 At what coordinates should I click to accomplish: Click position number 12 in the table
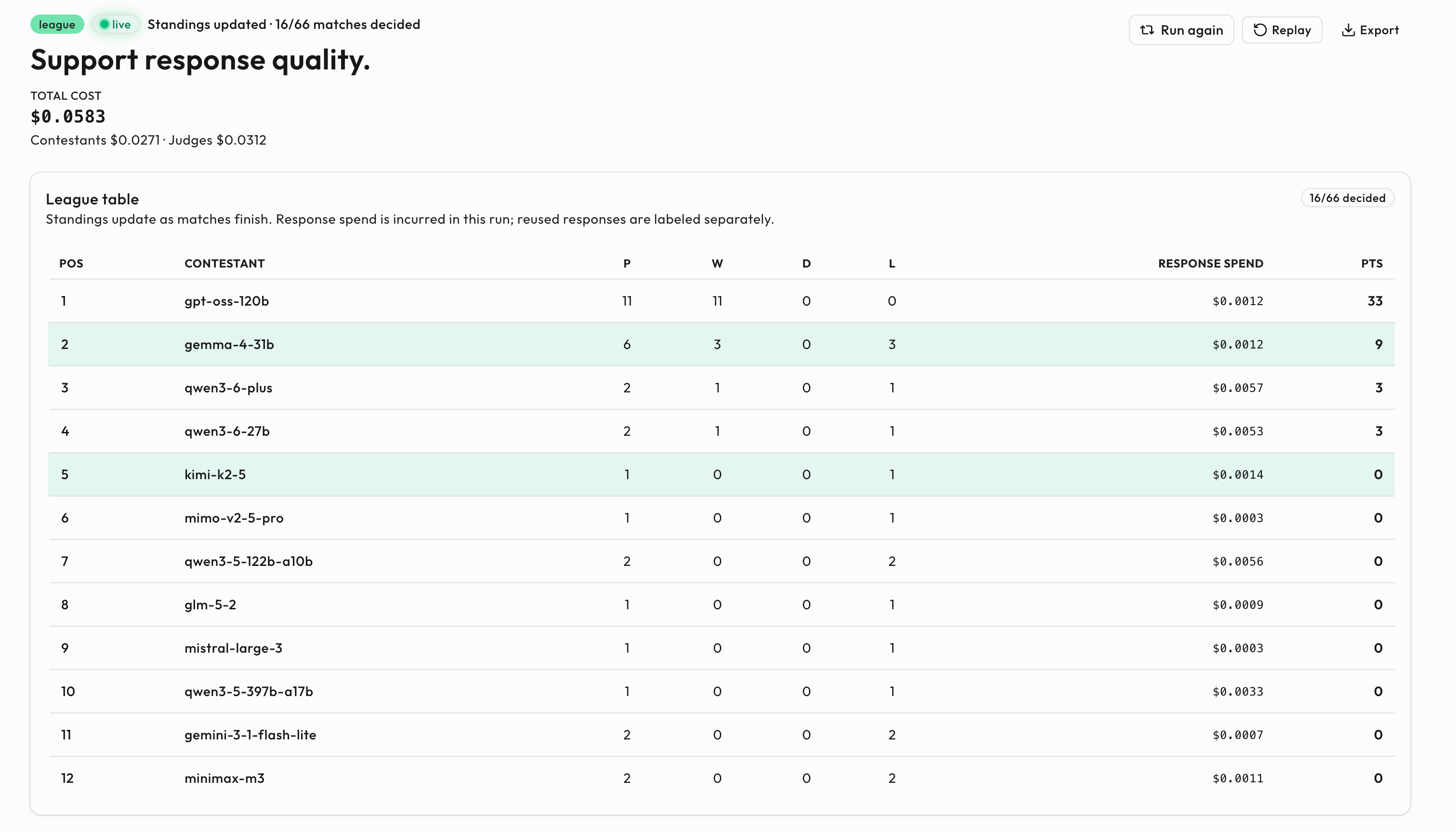click(x=67, y=778)
